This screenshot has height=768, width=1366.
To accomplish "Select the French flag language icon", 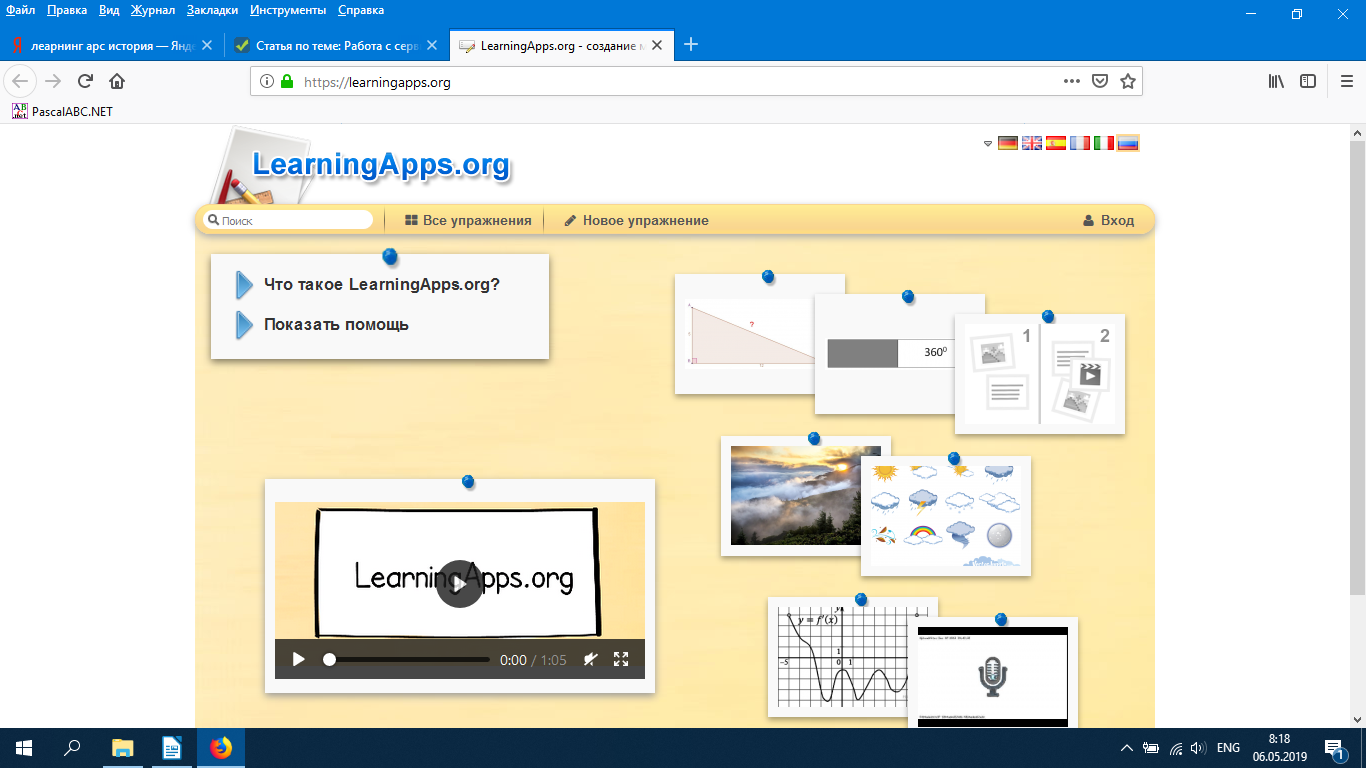I will coord(1080,143).
